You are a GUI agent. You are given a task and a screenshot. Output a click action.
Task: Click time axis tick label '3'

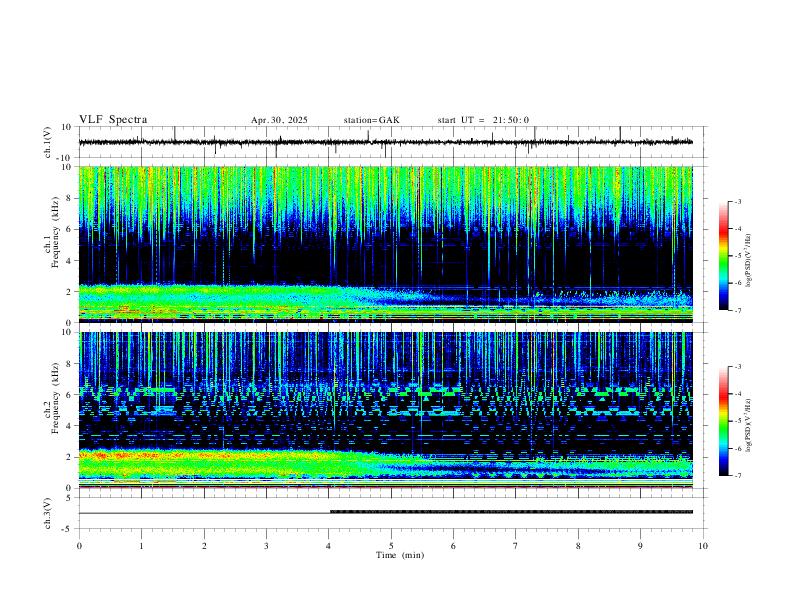(266, 546)
